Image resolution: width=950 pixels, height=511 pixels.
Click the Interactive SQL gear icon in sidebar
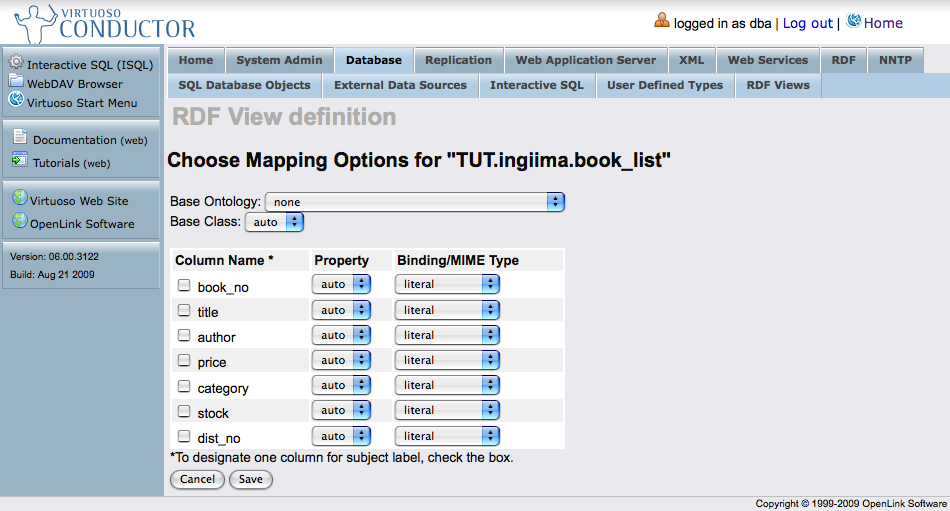click(x=16, y=63)
